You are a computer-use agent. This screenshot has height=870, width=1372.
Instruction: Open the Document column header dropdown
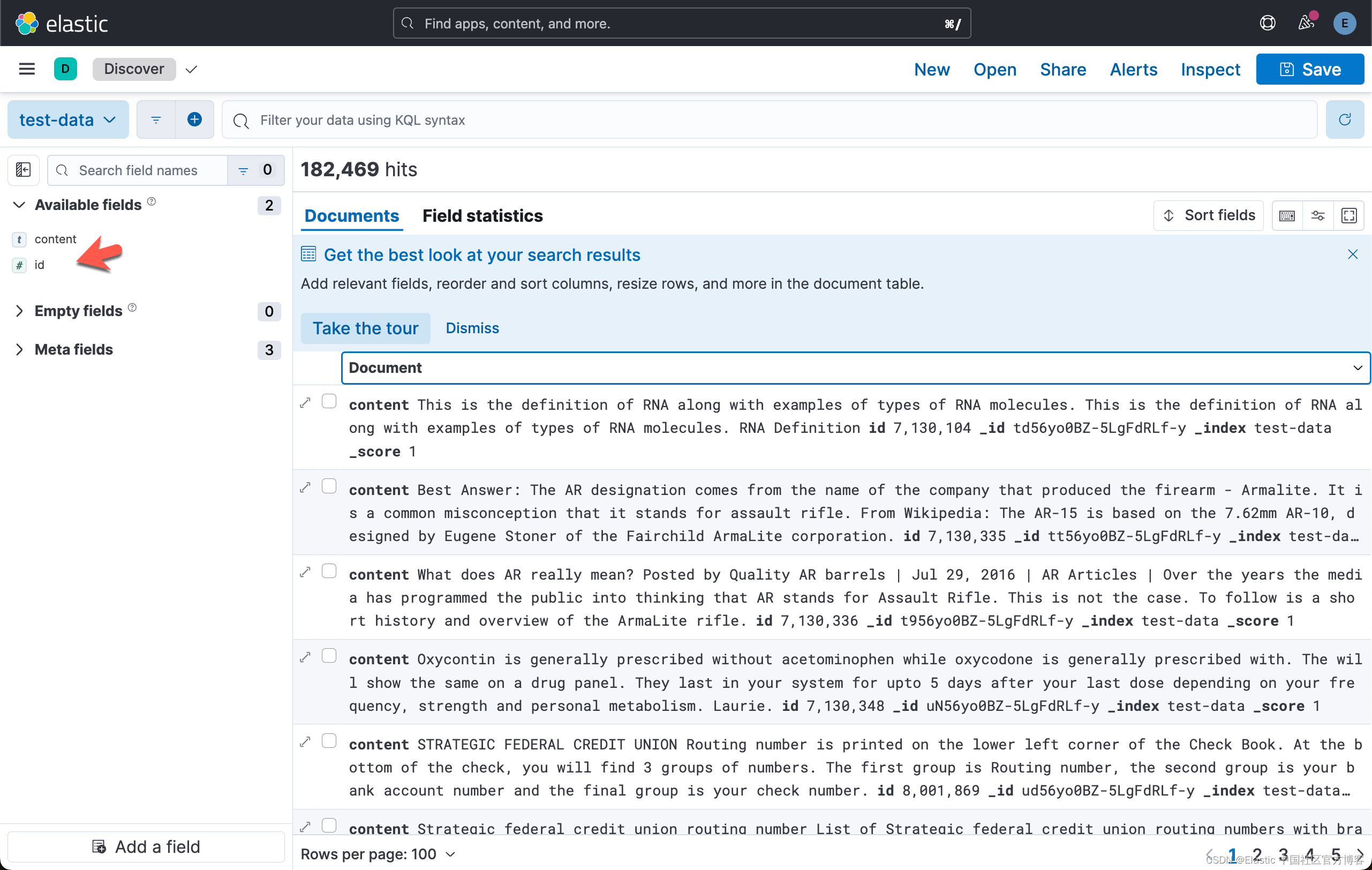coord(1358,367)
